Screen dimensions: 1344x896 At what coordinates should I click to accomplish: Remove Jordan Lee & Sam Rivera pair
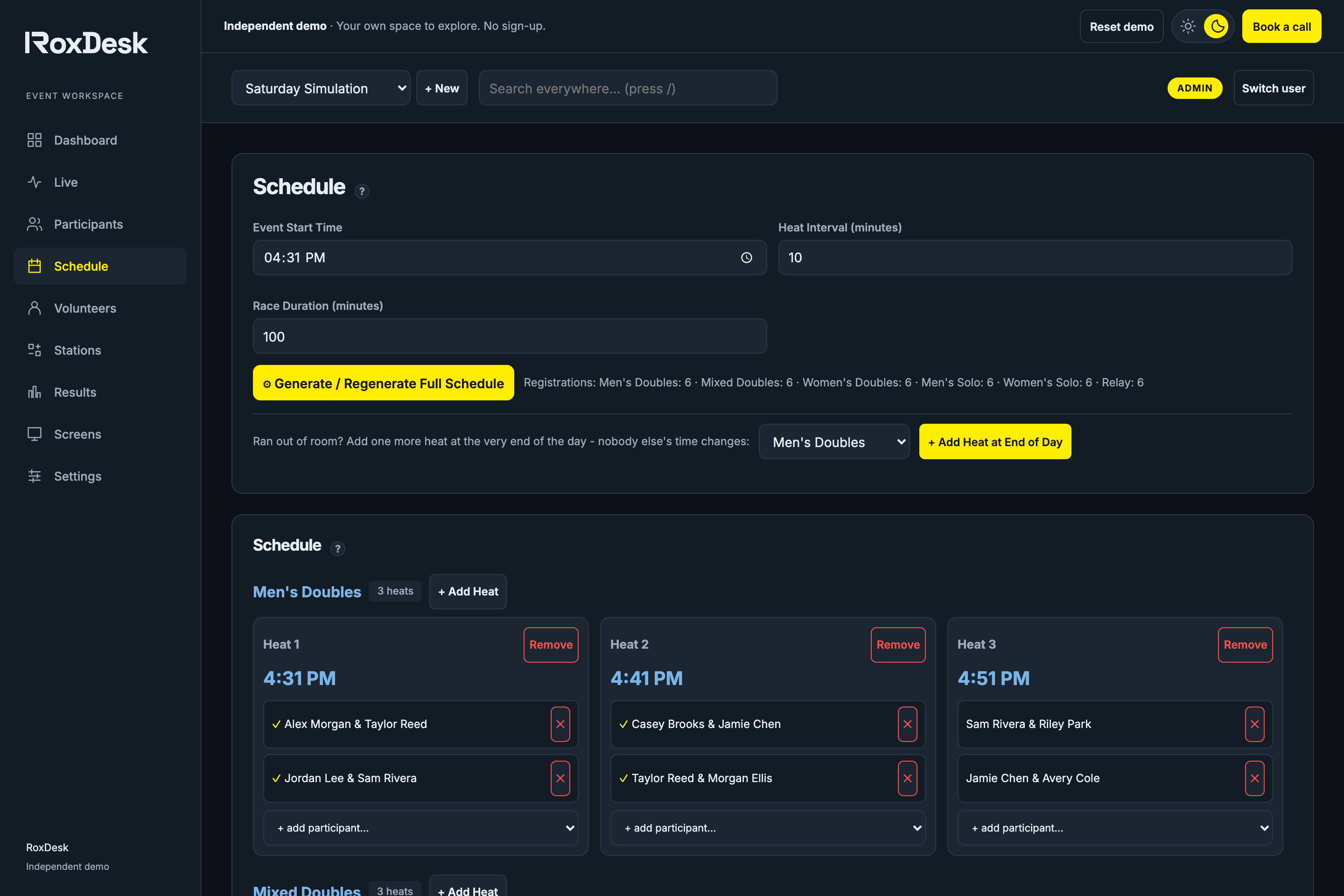point(560,778)
